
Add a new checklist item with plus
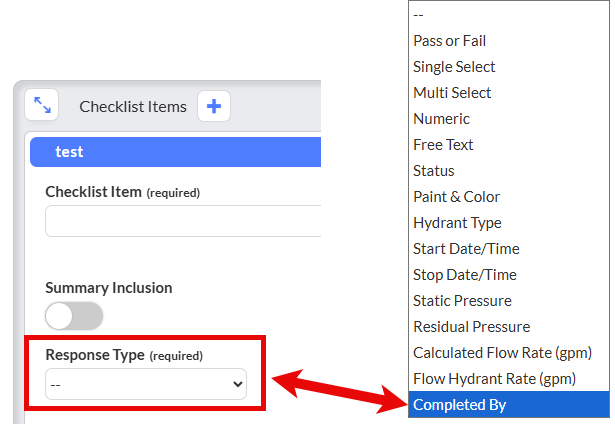[213, 106]
